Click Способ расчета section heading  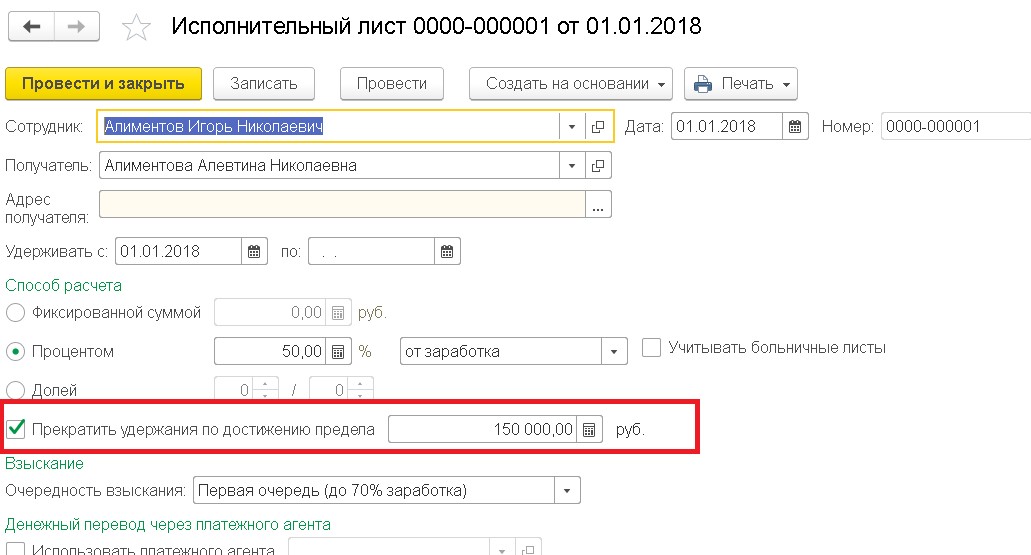point(64,286)
